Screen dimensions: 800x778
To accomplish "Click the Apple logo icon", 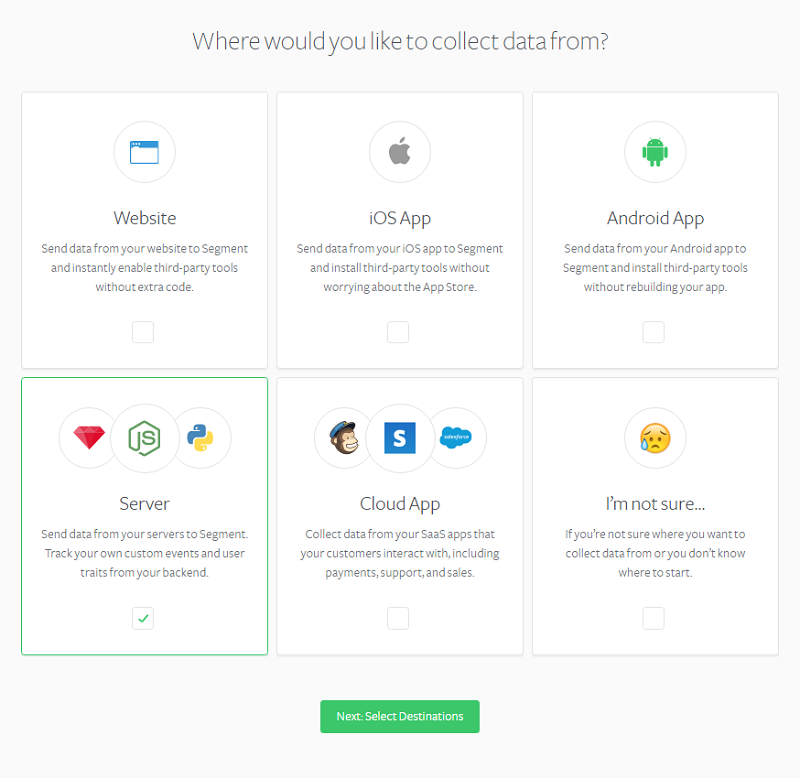I will pyautogui.click(x=399, y=151).
